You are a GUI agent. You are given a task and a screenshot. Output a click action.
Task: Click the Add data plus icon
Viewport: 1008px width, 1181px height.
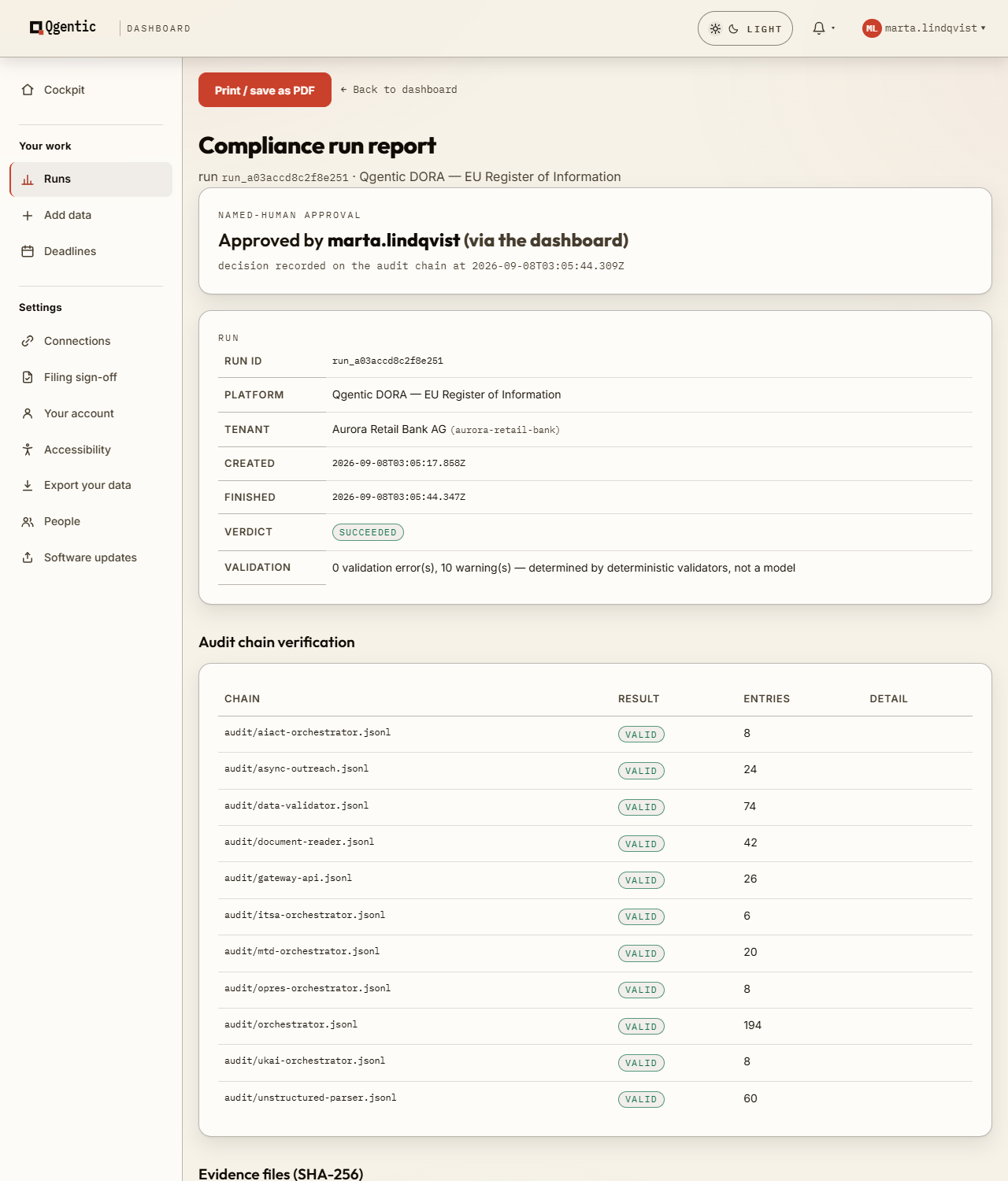pos(28,216)
